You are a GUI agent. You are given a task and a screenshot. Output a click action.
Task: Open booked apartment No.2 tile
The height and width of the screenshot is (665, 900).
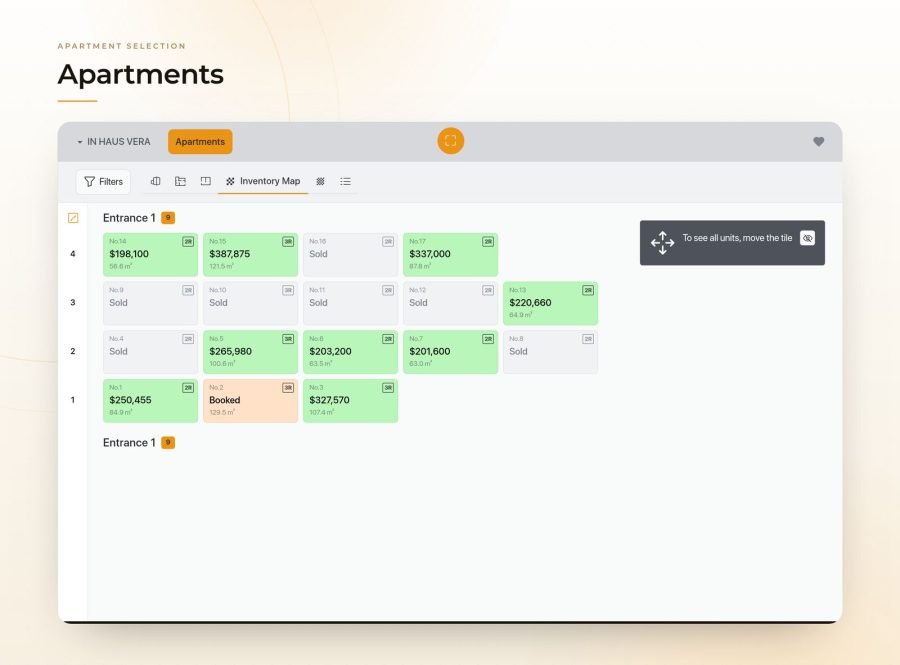(250, 400)
